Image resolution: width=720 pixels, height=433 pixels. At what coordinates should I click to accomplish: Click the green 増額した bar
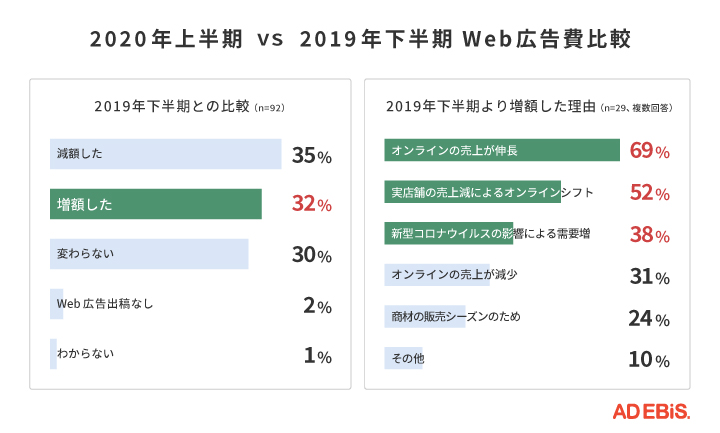click(155, 204)
